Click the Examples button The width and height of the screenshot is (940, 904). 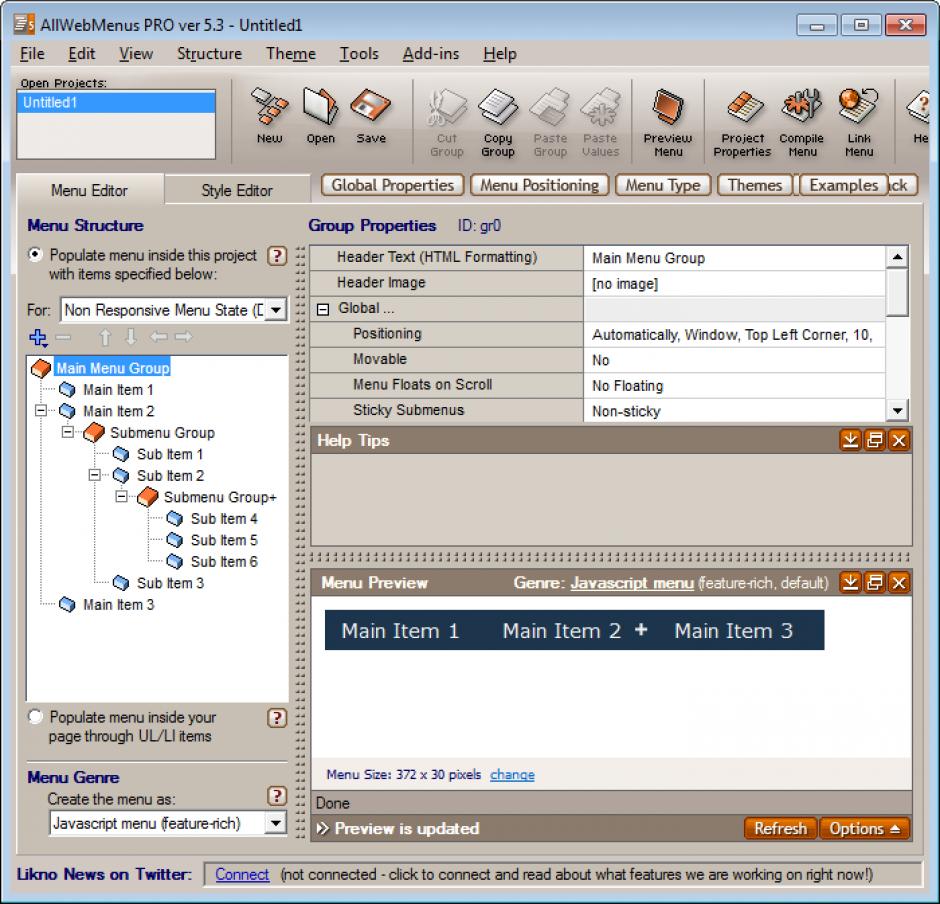843,185
